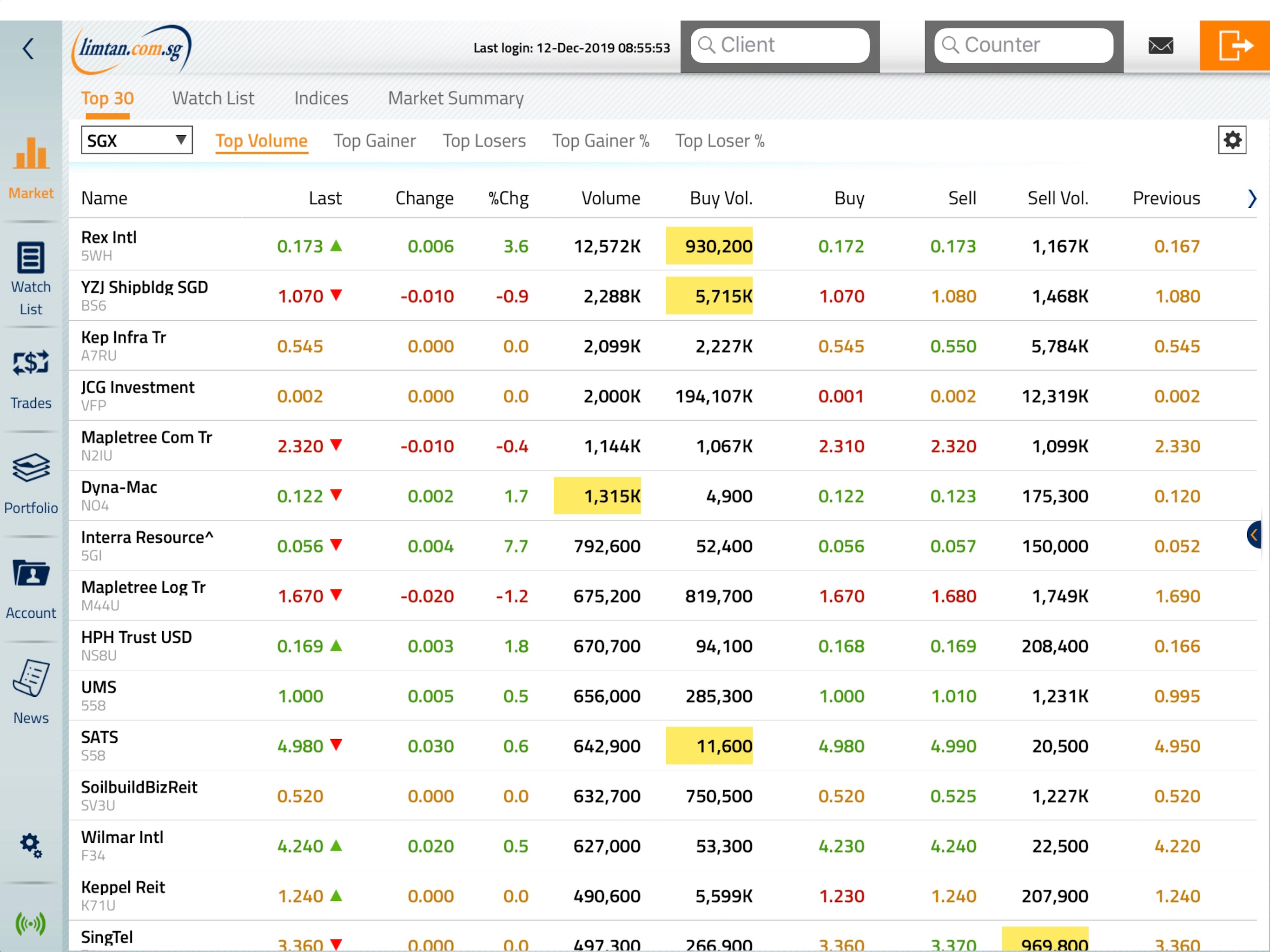Open the Trades section
Screen dimensions: 1270x952
click(31, 379)
